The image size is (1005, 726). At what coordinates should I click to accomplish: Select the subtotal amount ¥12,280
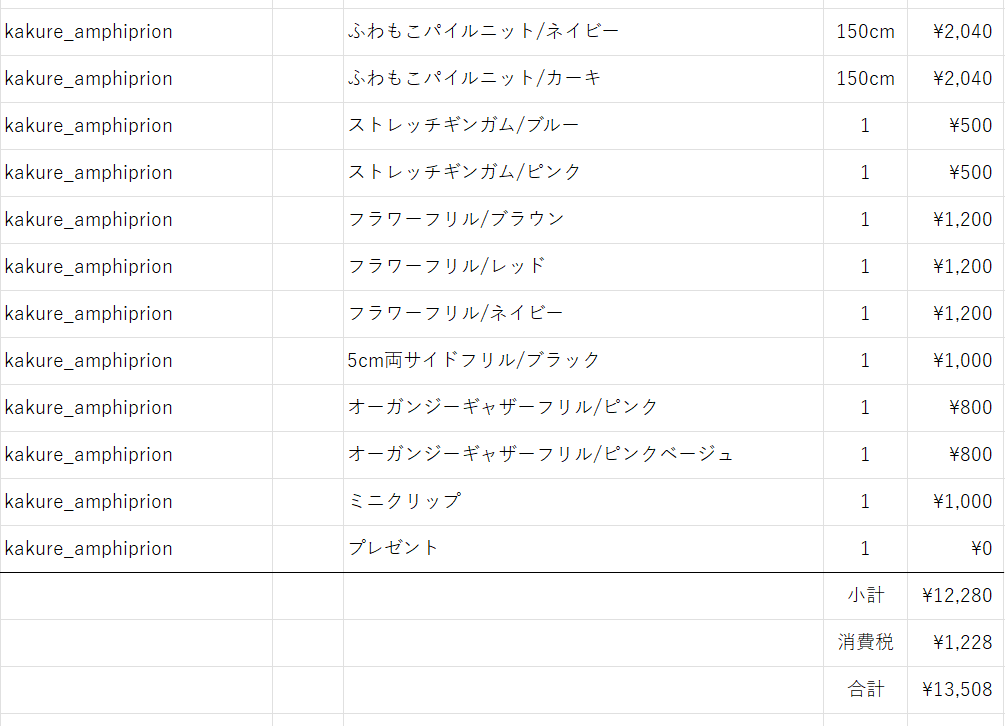click(x=957, y=596)
